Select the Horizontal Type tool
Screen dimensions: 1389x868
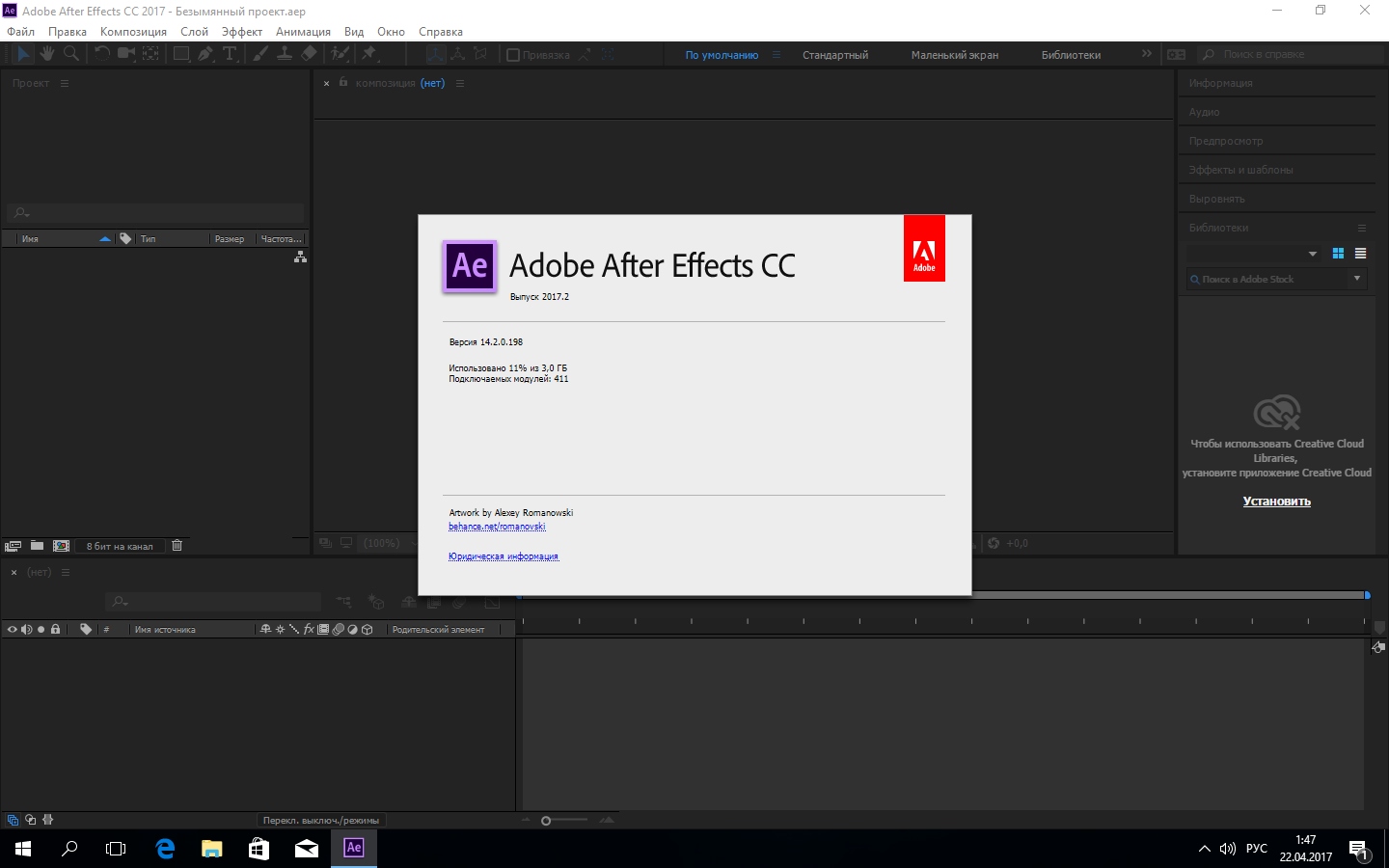(230, 54)
